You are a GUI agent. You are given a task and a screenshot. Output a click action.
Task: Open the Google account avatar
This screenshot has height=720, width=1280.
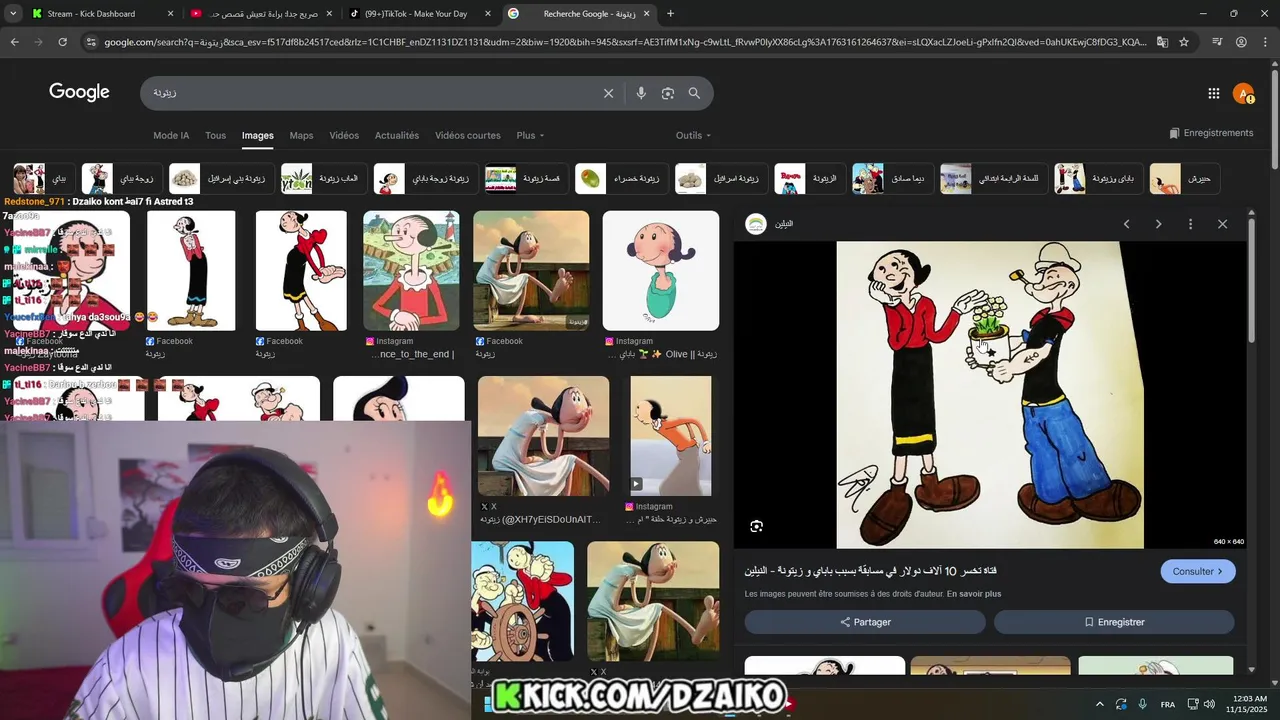click(1243, 93)
